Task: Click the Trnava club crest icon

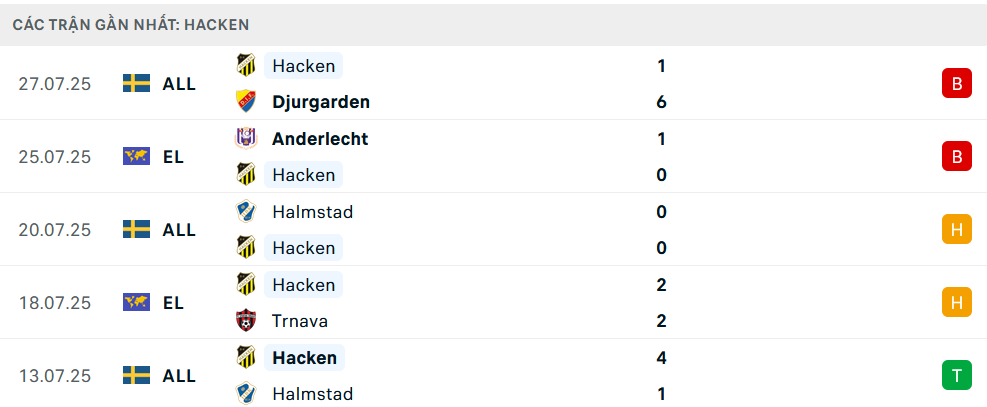Action: [245, 321]
